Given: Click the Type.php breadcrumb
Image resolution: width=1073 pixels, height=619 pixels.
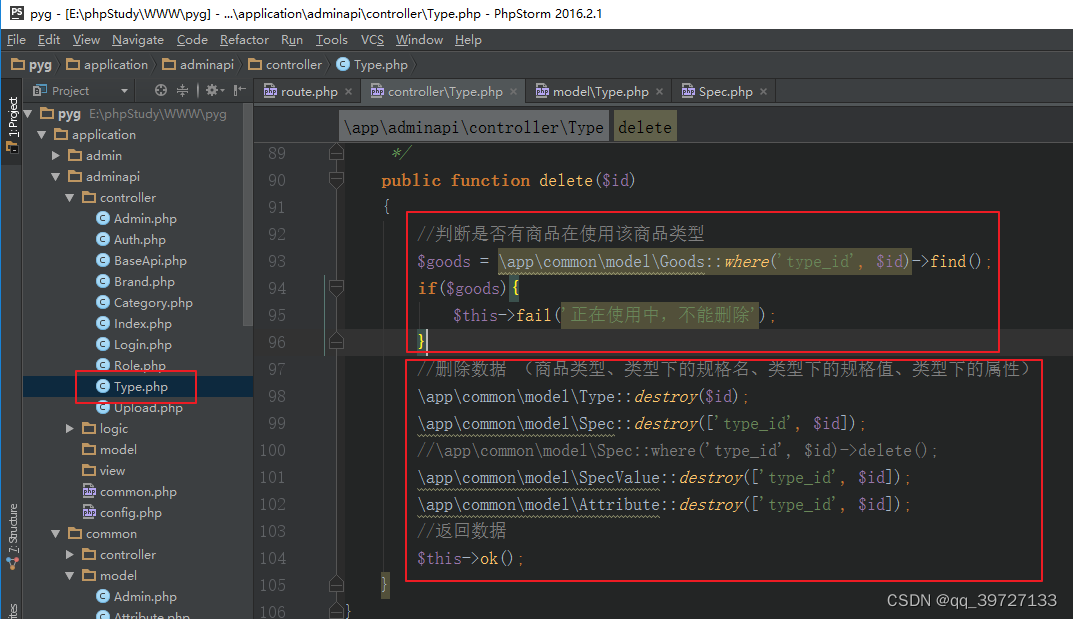Looking at the screenshot, I should pos(372,64).
